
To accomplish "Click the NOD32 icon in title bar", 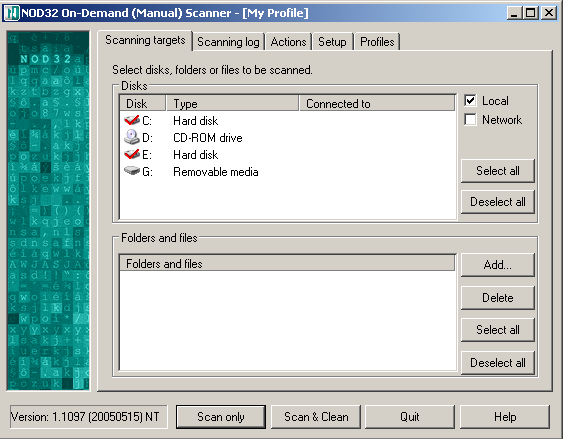I will (x=11, y=13).
